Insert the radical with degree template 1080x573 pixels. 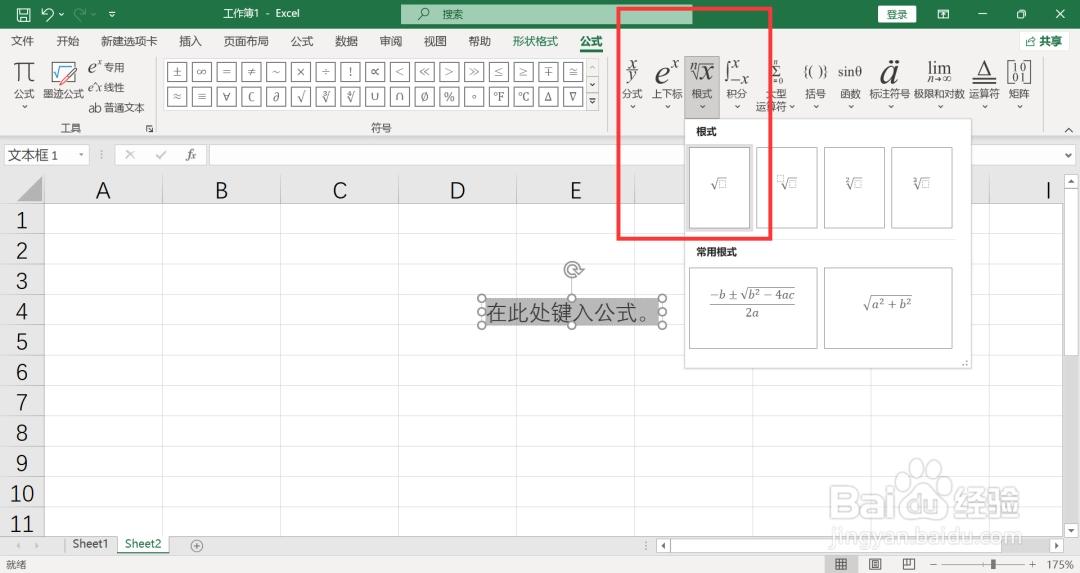(x=787, y=187)
